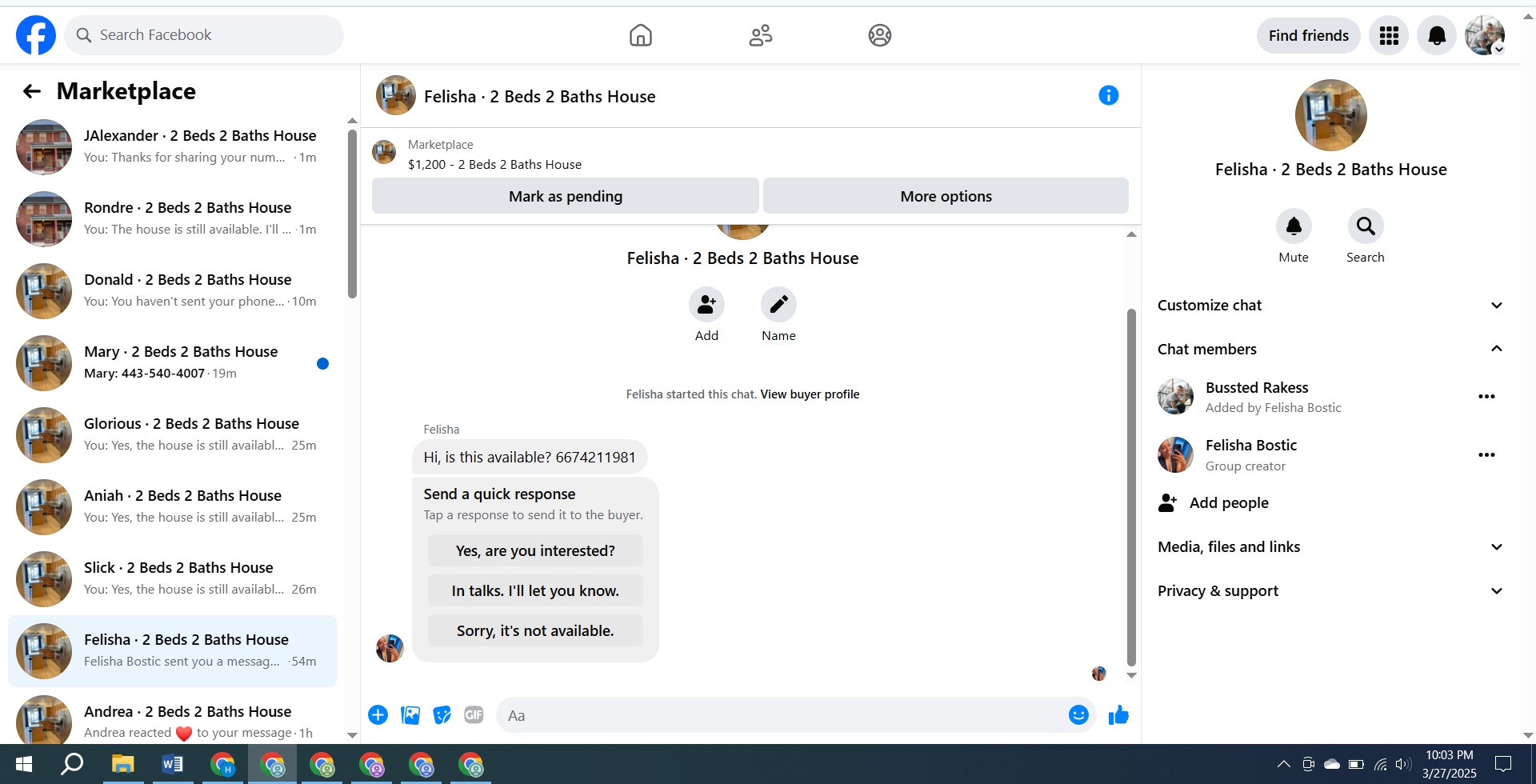Open the apps grid menu

(x=1389, y=35)
